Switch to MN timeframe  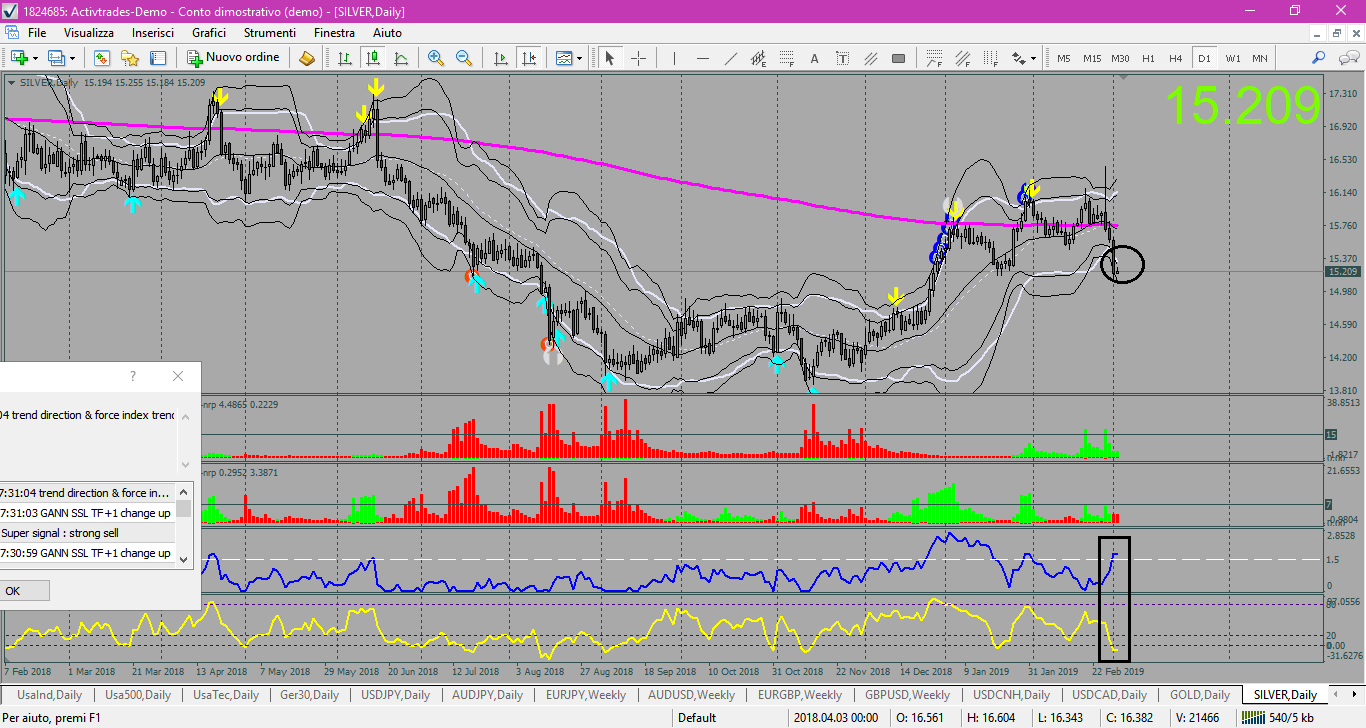pyautogui.click(x=1260, y=58)
